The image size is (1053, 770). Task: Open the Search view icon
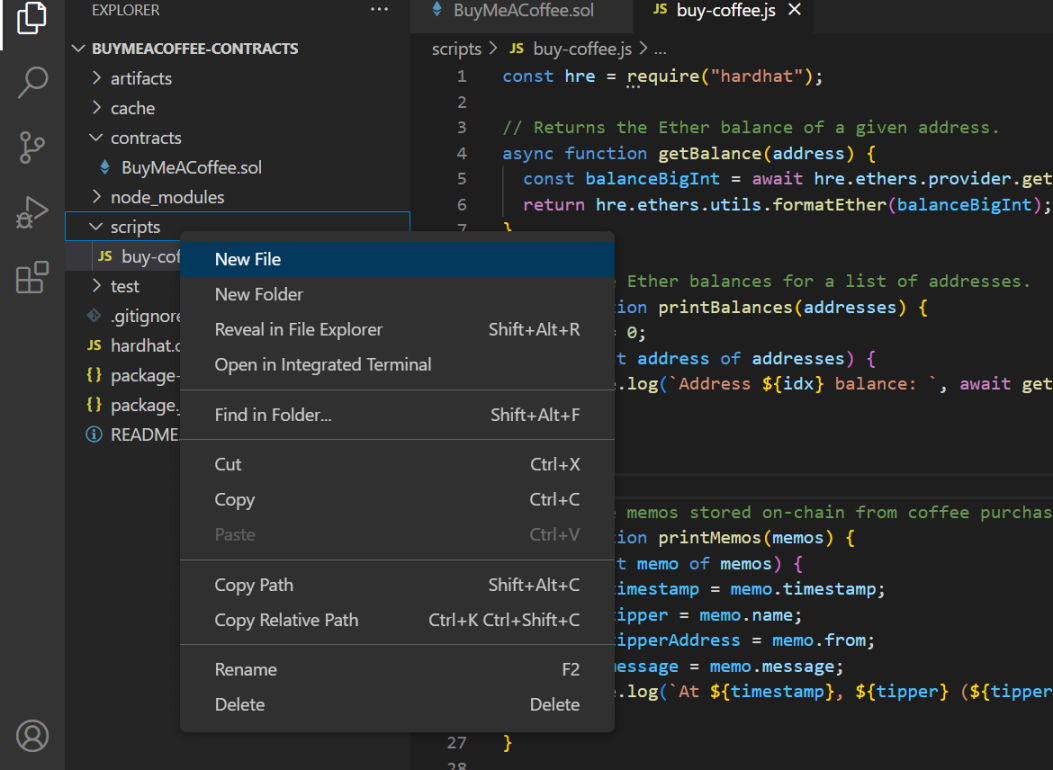pos(32,82)
